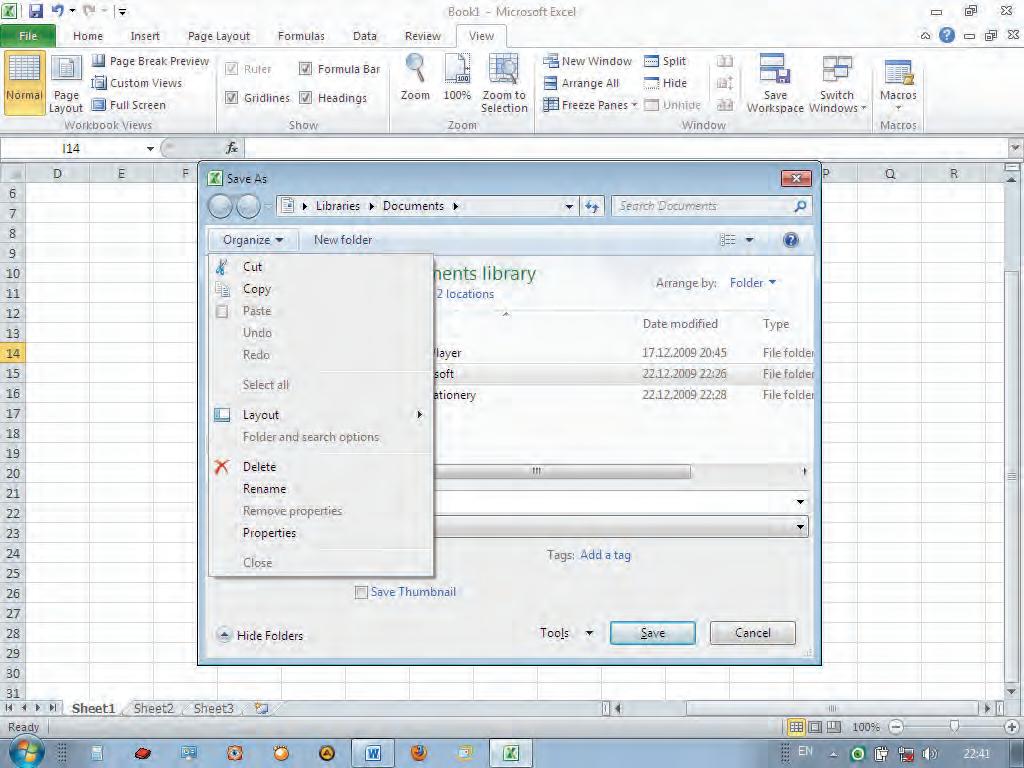Viewport: 1024px width, 768px height.
Task: Open the Zoom dialog from ribbon
Action: click(x=415, y=78)
